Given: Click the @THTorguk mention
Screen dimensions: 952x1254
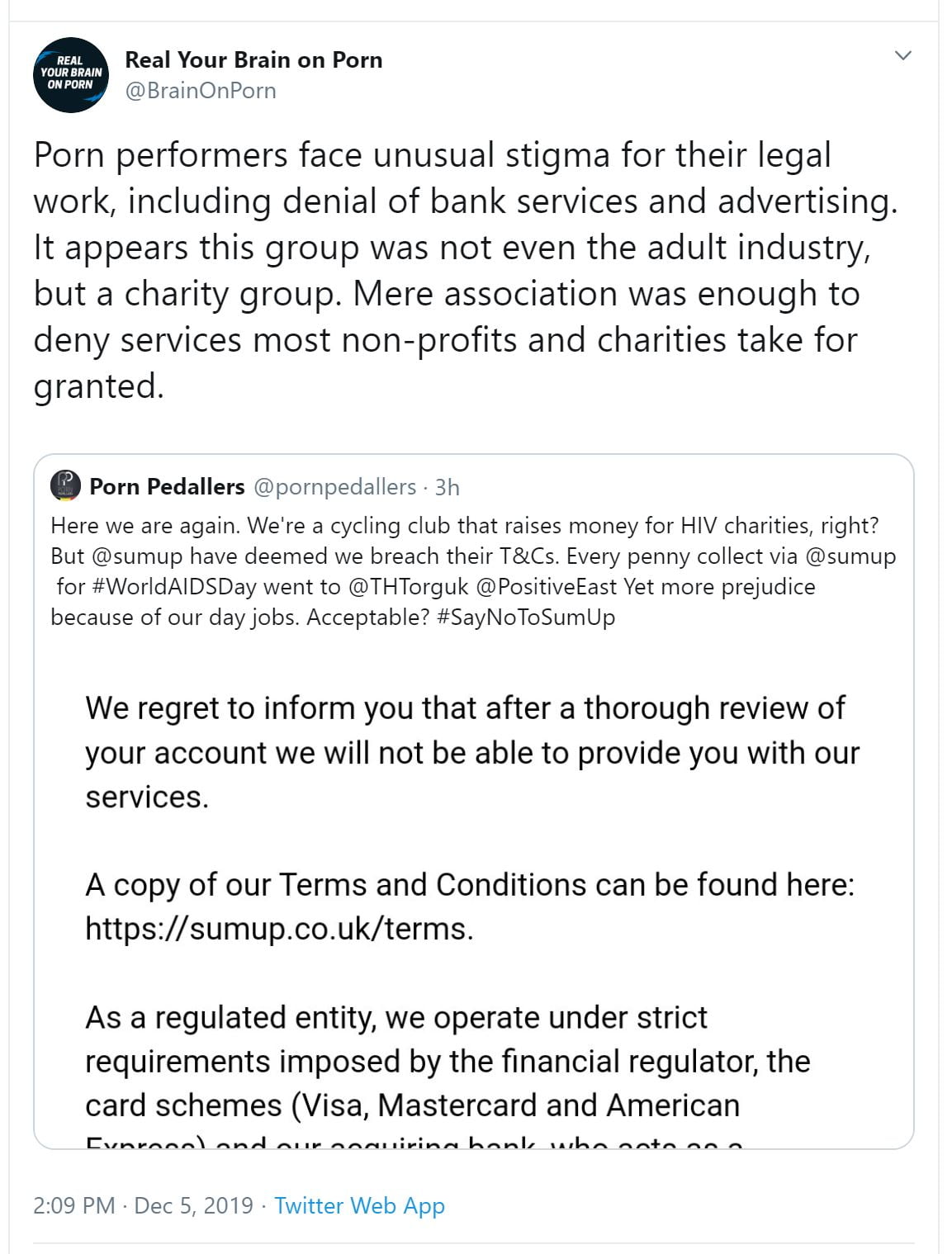Looking at the screenshot, I should click(409, 587).
